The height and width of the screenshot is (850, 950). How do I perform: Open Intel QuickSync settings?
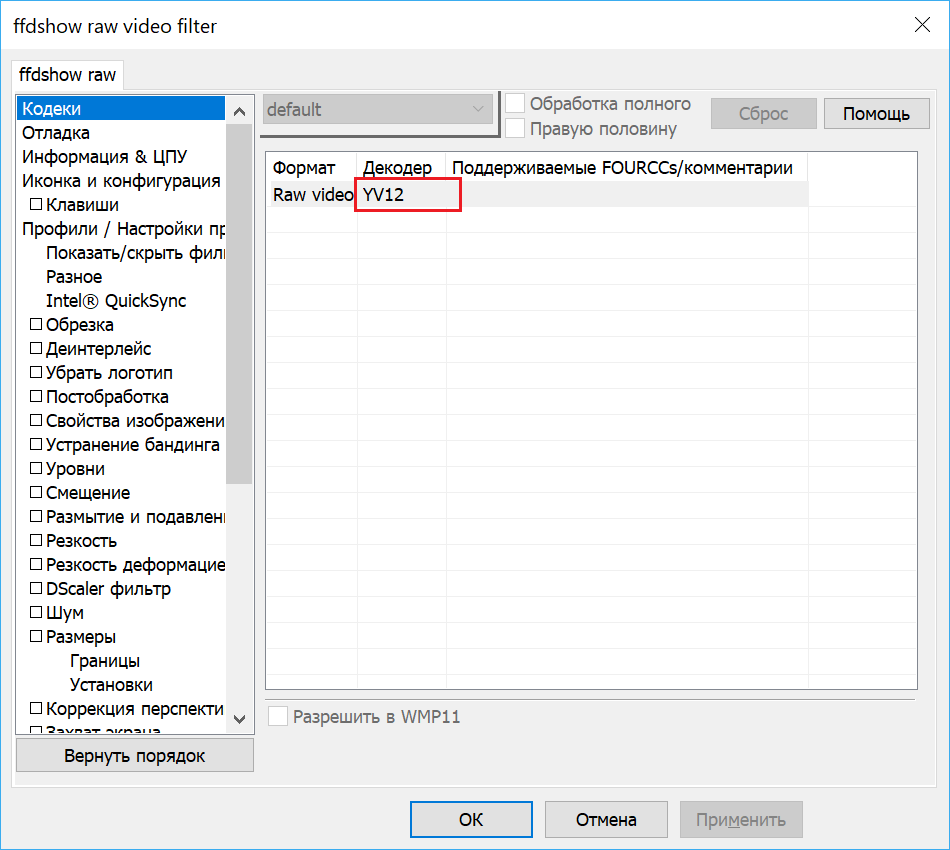pos(116,301)
